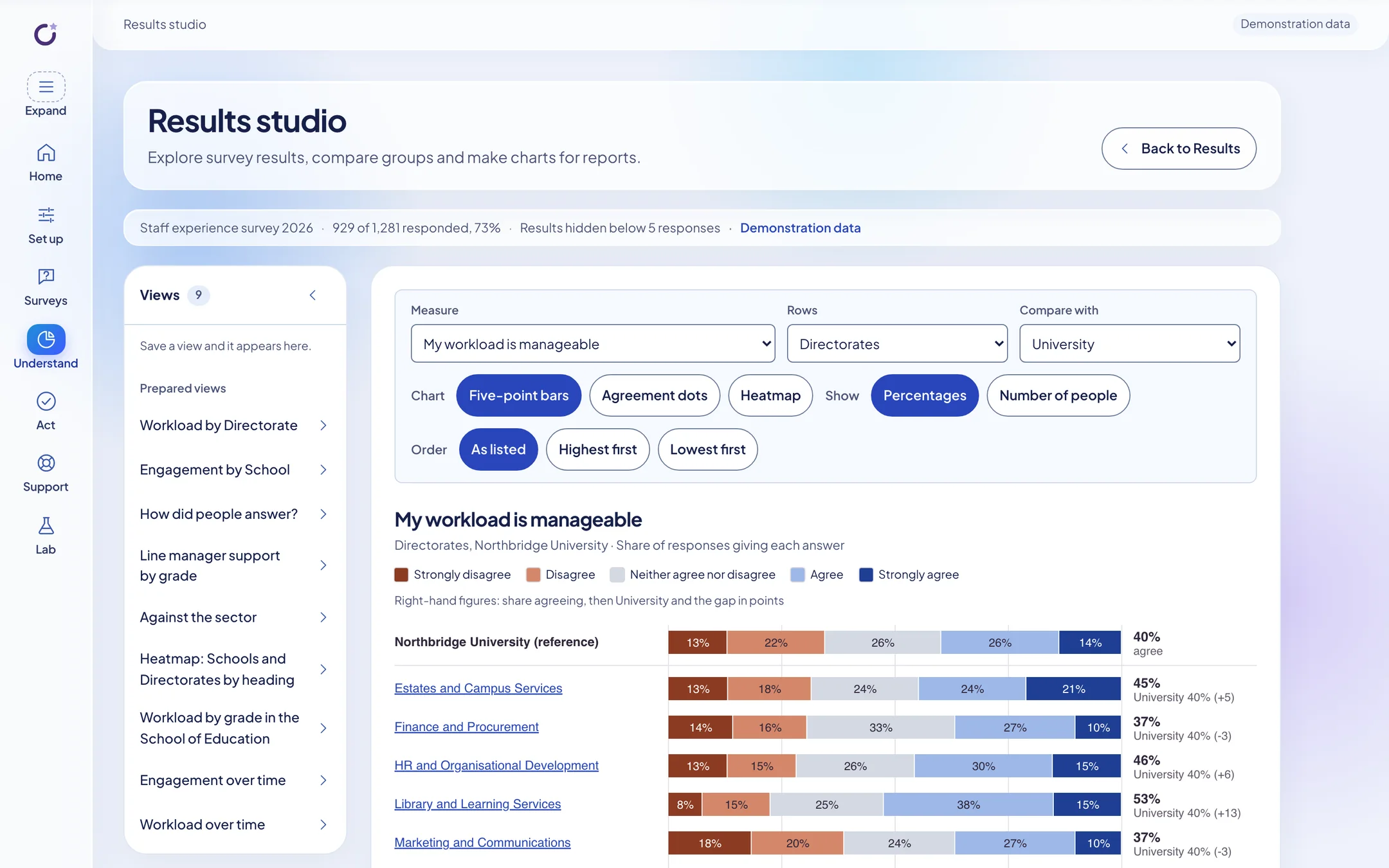Open Heatmap Schools and Directorates view
The height and width of the screenshot is (868, 1389).
[x=234, y=669]
